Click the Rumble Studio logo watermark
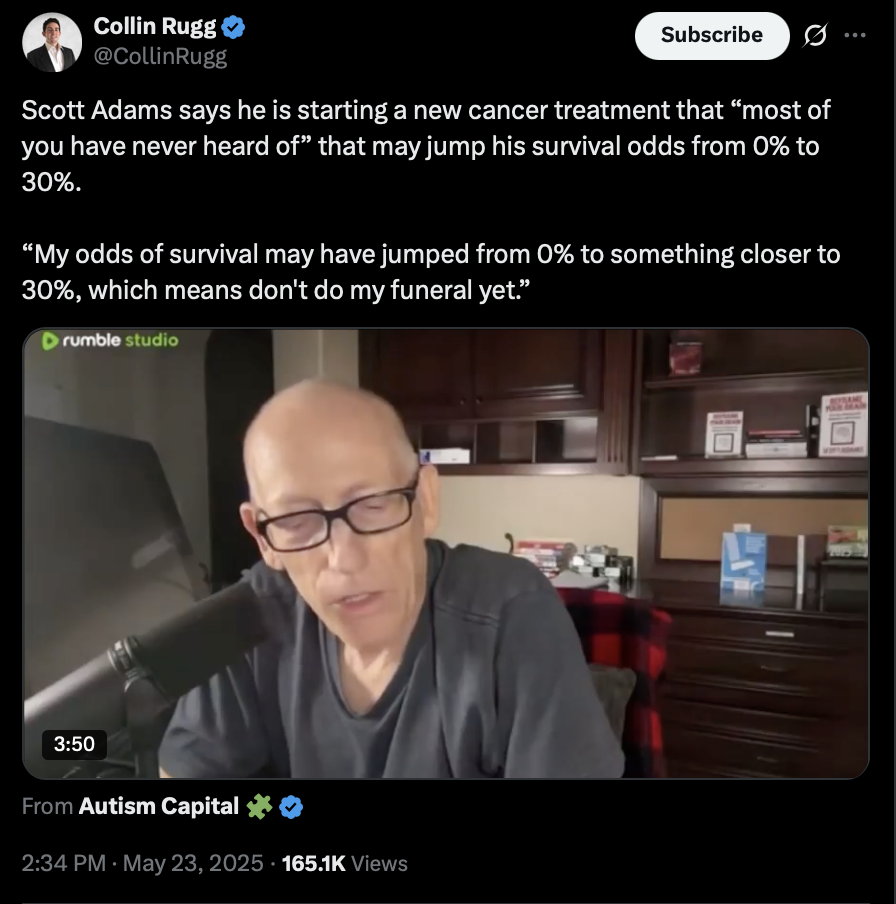The image size is (896, 904). coord(110,340)
